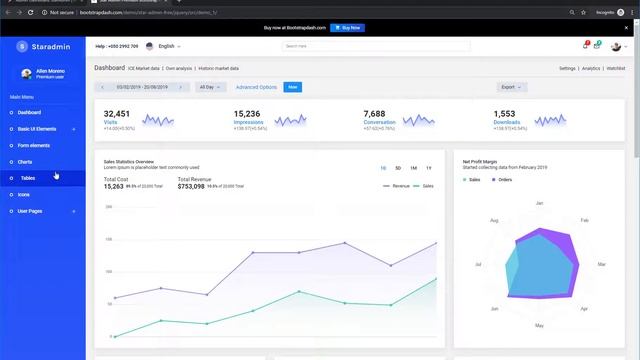
Task: Open Analytics link at top right
Action: click(x=591, y=69)
